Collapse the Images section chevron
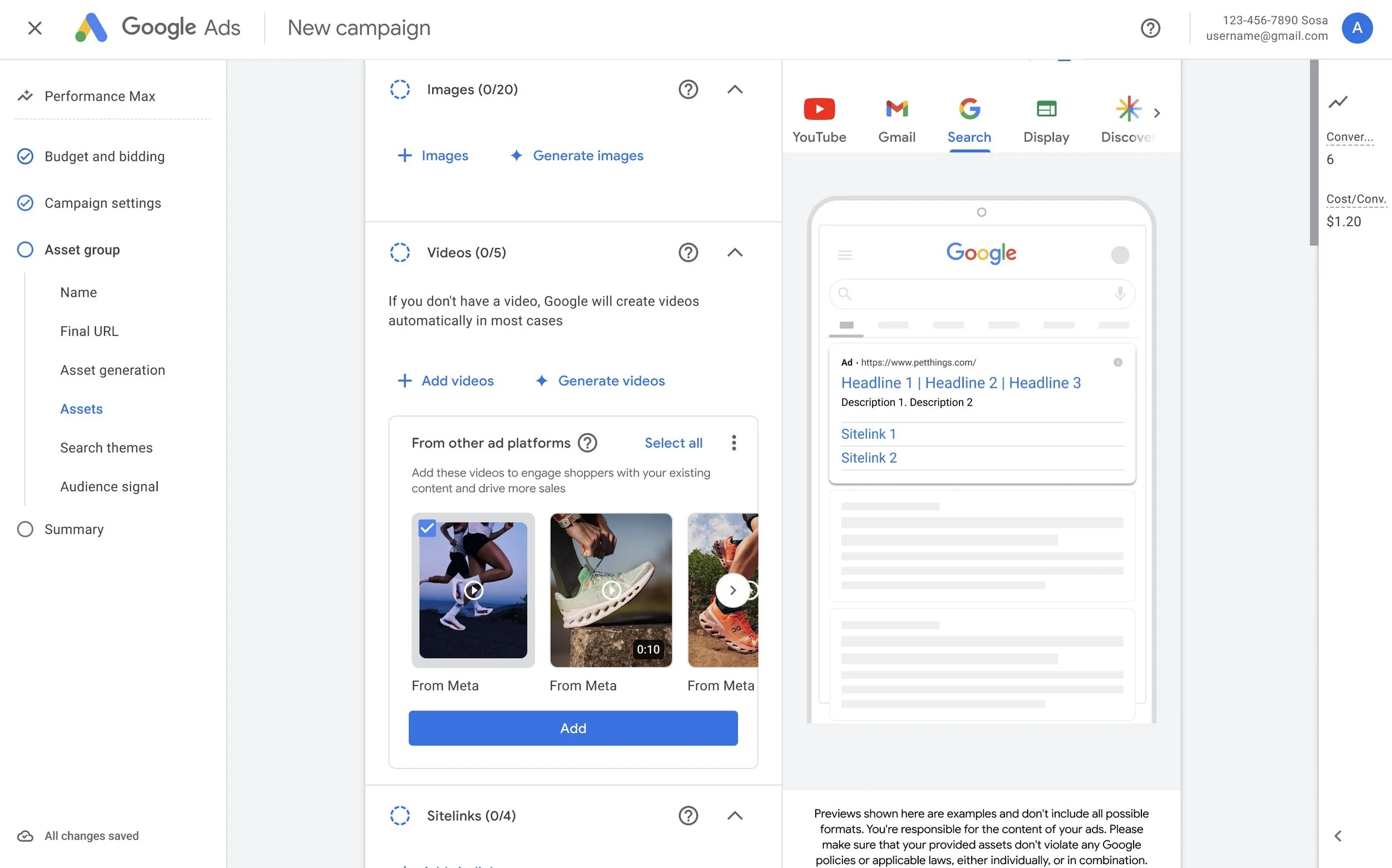 click(735, 90)
